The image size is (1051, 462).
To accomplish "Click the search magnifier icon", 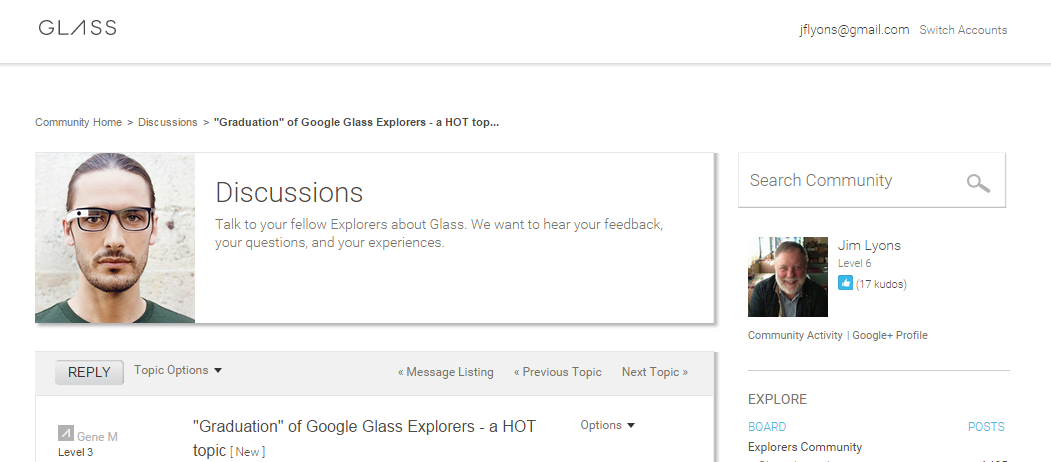I will click(x=978, y=183).
